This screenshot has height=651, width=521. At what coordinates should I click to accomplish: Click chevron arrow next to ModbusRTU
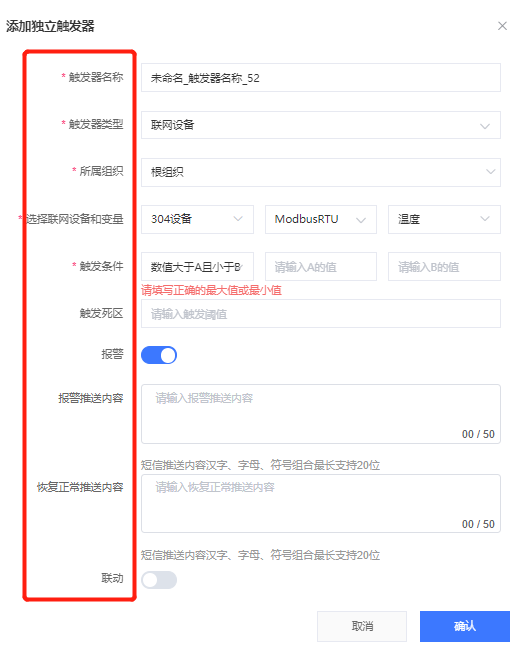tap(361, 220)
